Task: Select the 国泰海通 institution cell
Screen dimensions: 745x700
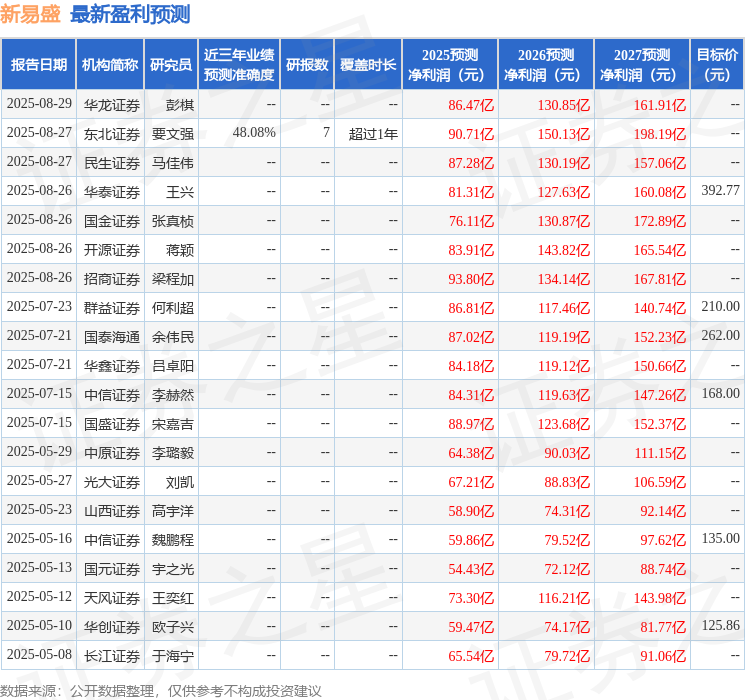Action: click(112, 337)
